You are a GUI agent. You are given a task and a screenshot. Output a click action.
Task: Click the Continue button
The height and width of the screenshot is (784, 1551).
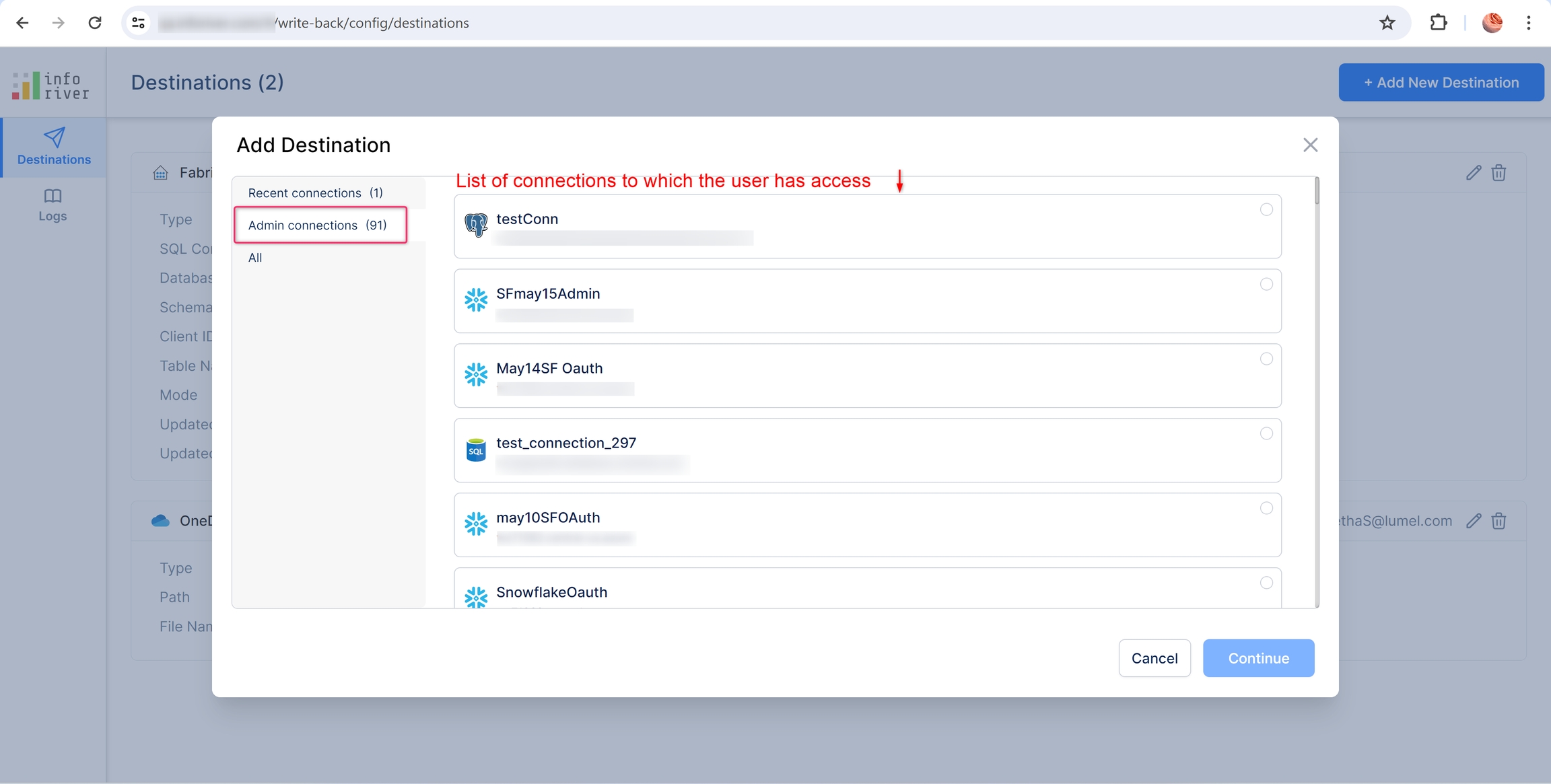pyautogui.click(x=1258, y=658)
